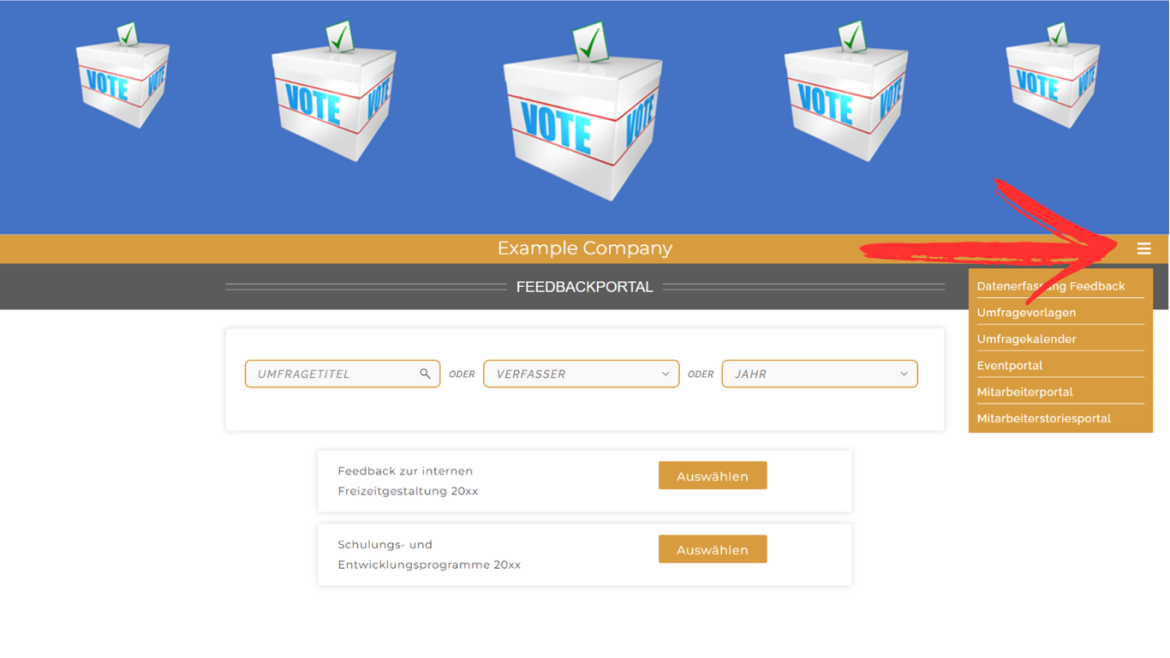Screen dimensions: 1170x658
Task: Select Mitarbeiterportal from the menu
Action: [x=1024, y=392]
